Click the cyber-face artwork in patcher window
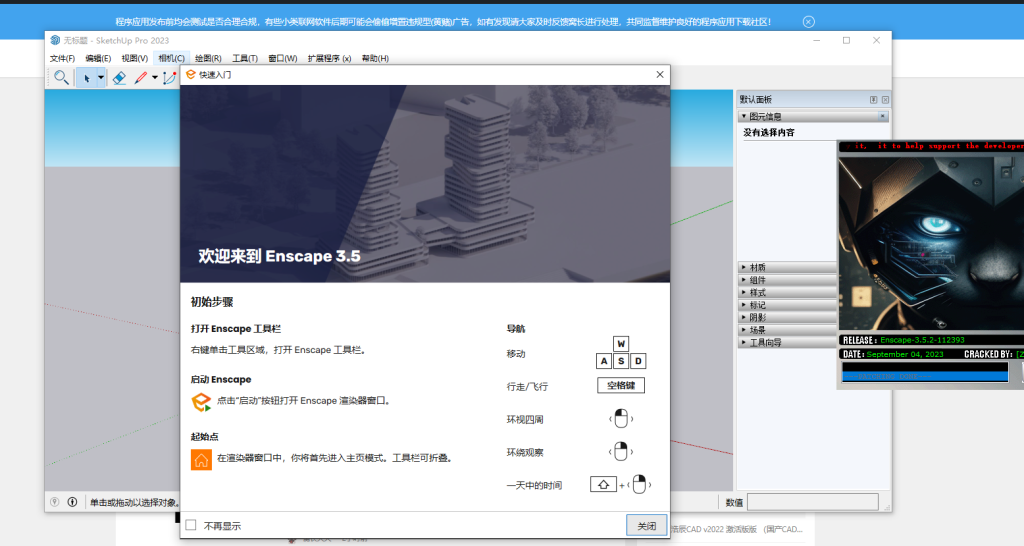Screen dimensions: 1024x546 point(931,242)
